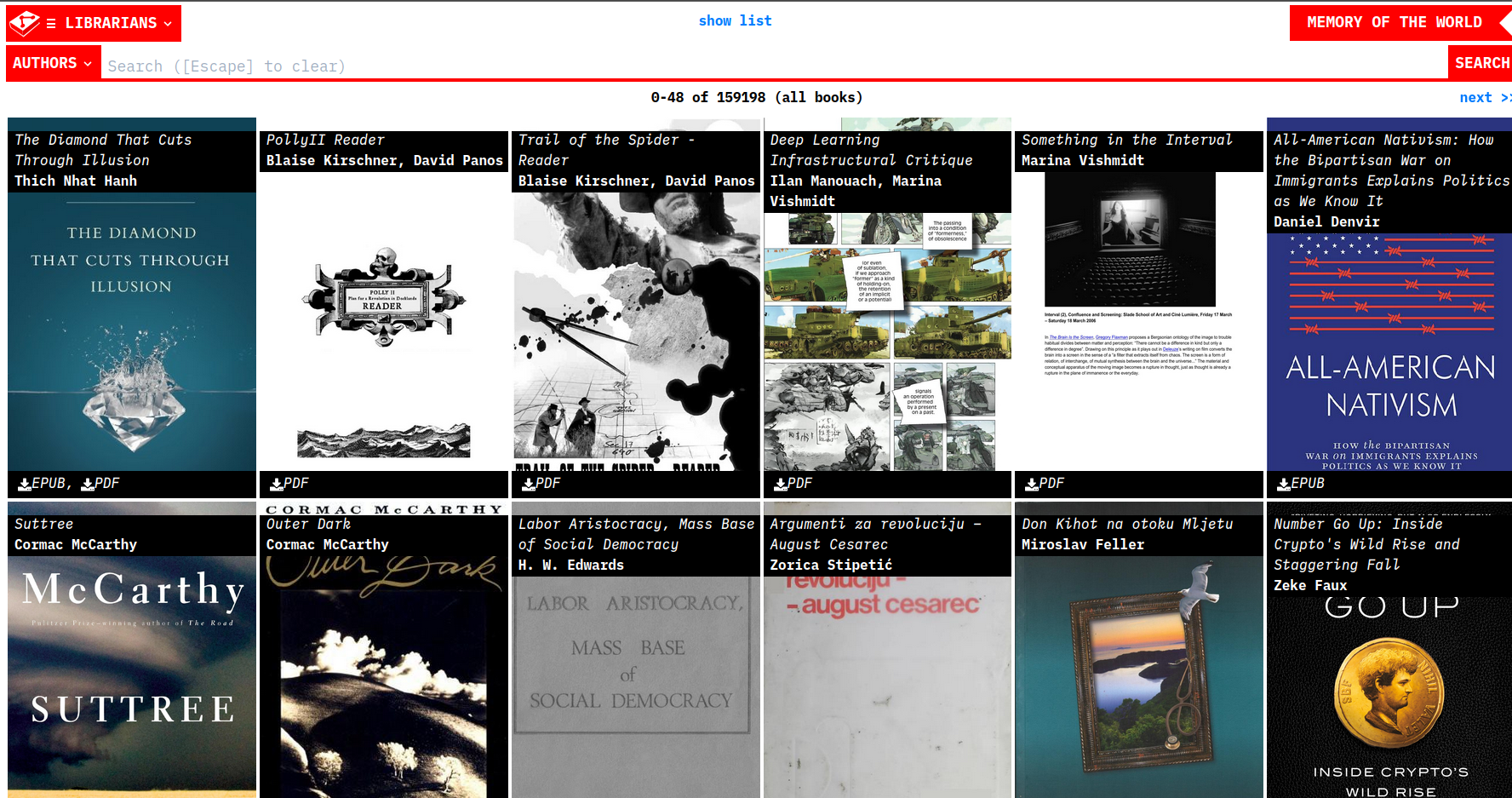Download PDF of Deep Learning Infrastructural Critique
This screenshot has width=1512, height=798.
click(x=793, y=483)
